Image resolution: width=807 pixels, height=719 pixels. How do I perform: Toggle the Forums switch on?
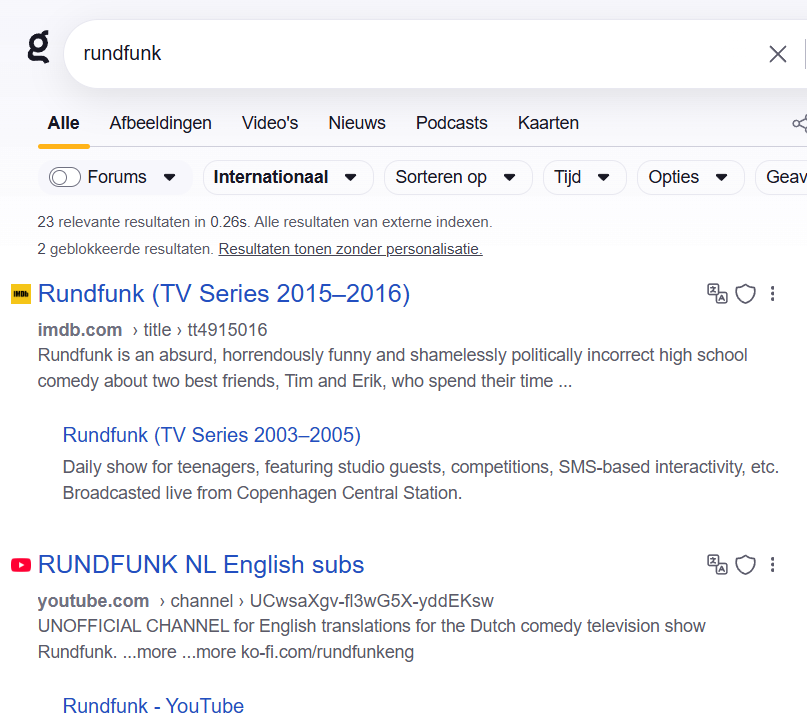[65, 177]
